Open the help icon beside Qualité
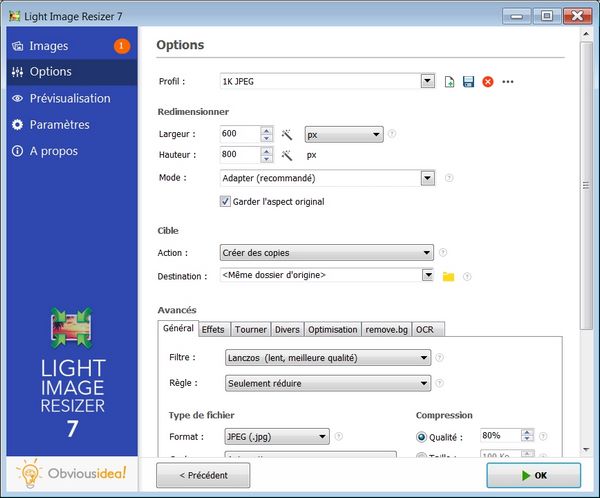Image resolution: width=600 pixels, height=498 pixels. point(543,436)
